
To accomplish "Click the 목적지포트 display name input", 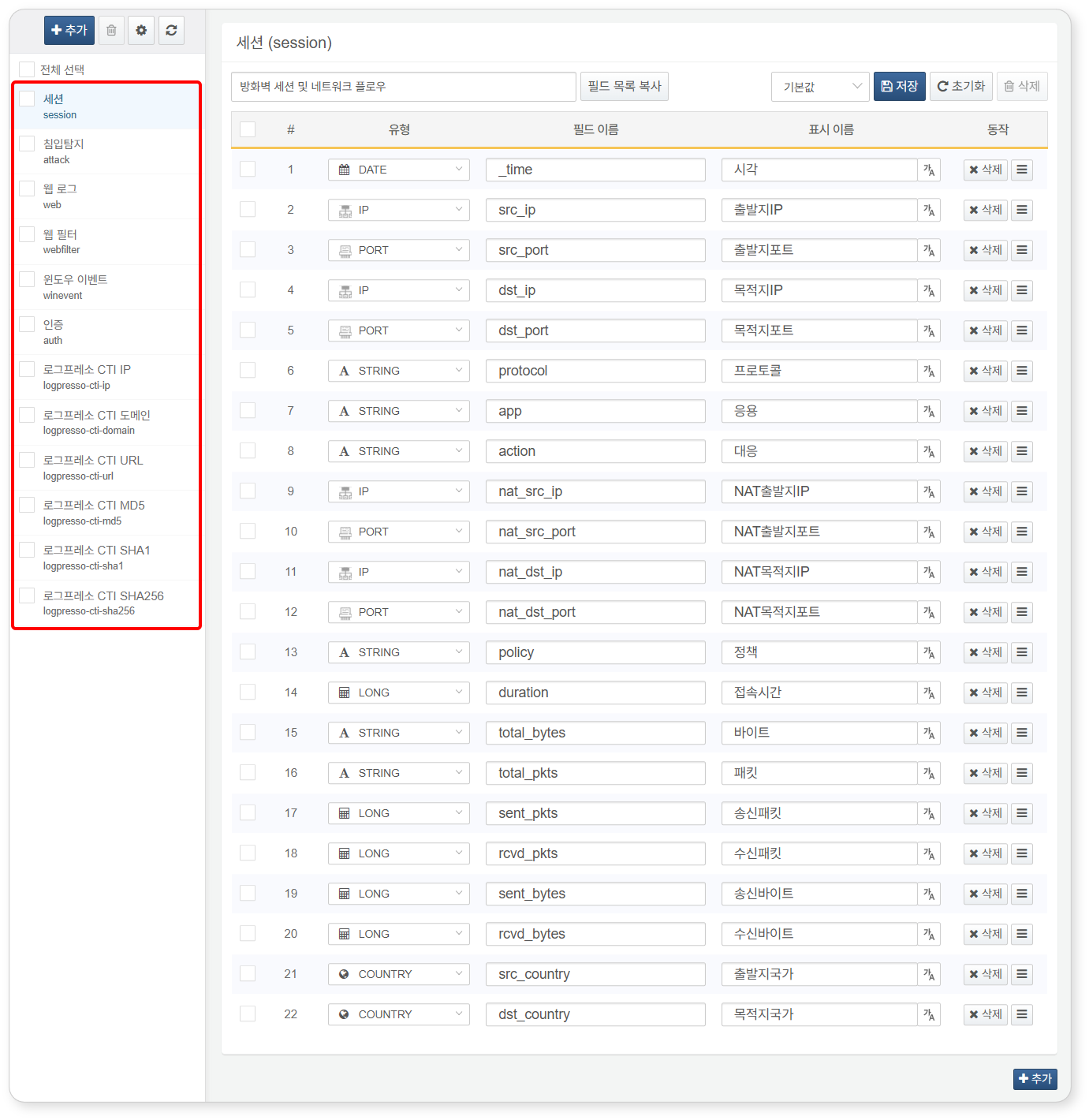I will coord(819,330).
